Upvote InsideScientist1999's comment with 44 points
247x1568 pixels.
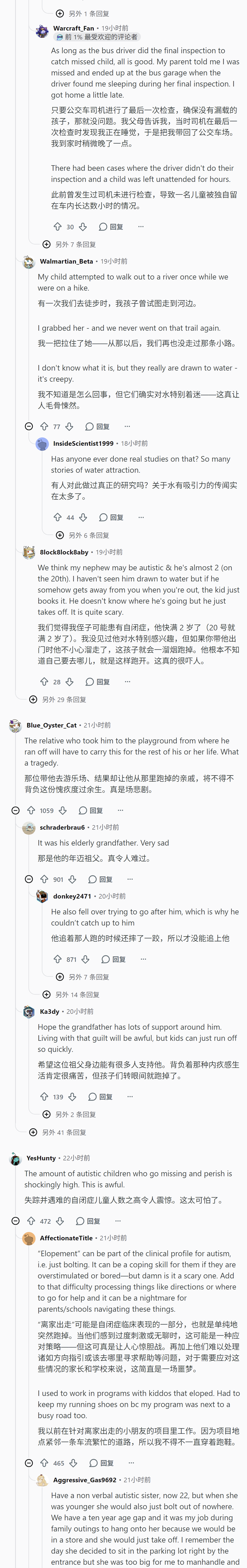point(58,517)
